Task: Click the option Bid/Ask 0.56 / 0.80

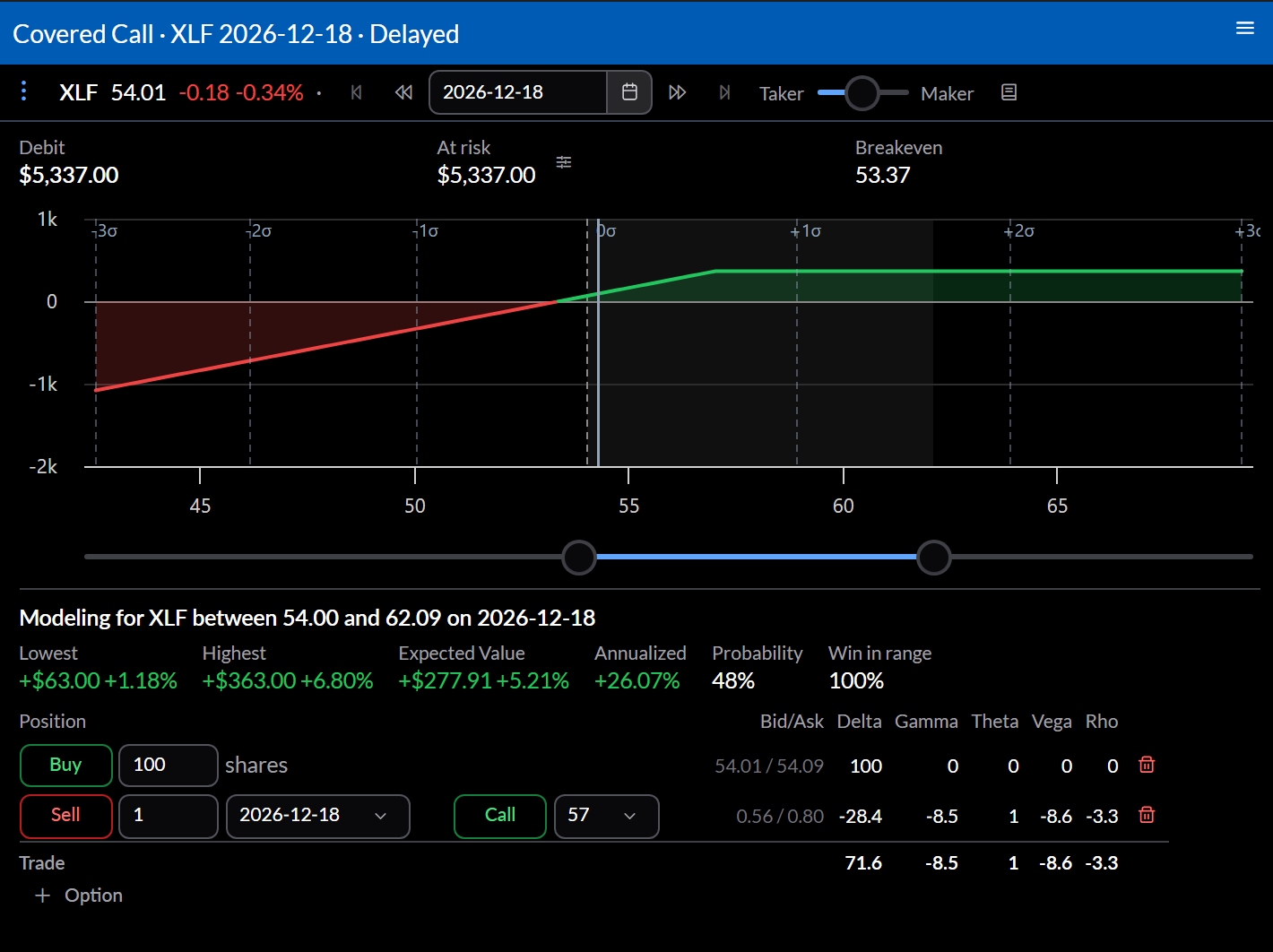Action: pyautogui.click(x=780, y=817)
